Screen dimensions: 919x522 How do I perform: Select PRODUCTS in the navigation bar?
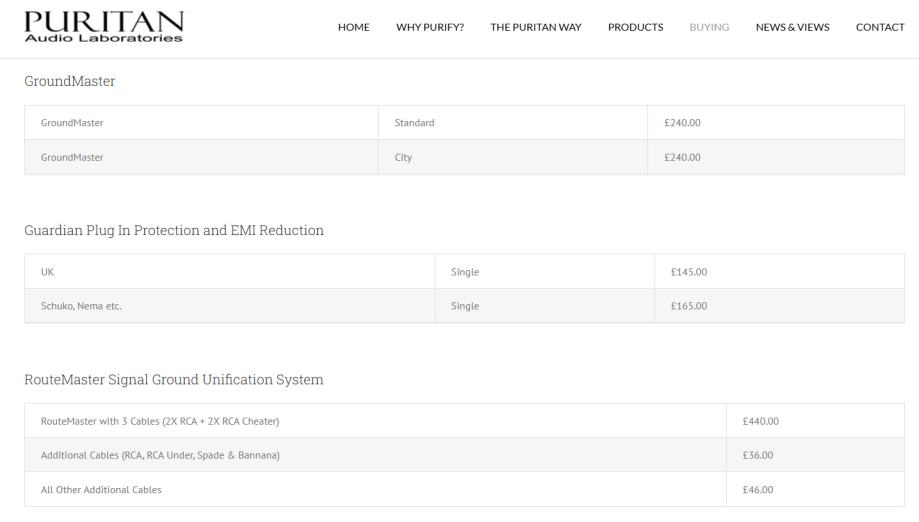tap(635, 27)
